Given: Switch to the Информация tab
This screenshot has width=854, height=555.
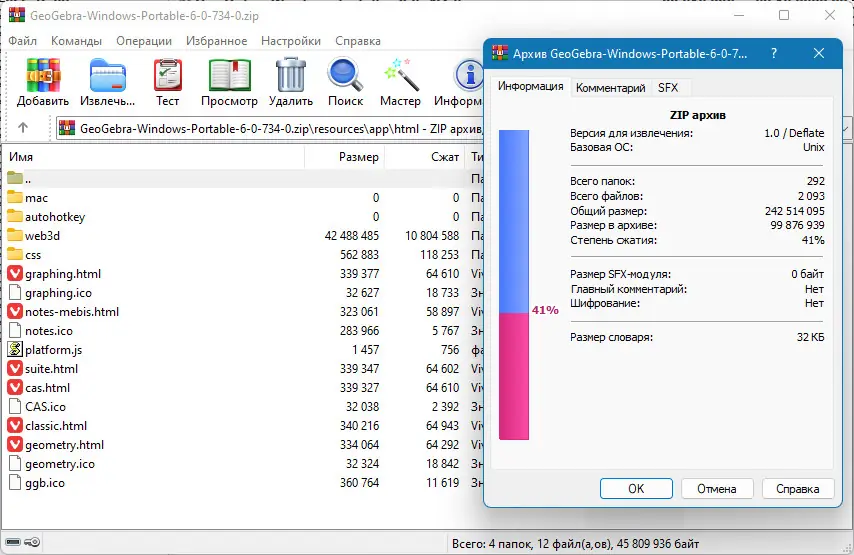Looking at the screenshot, I should [530, 87].
